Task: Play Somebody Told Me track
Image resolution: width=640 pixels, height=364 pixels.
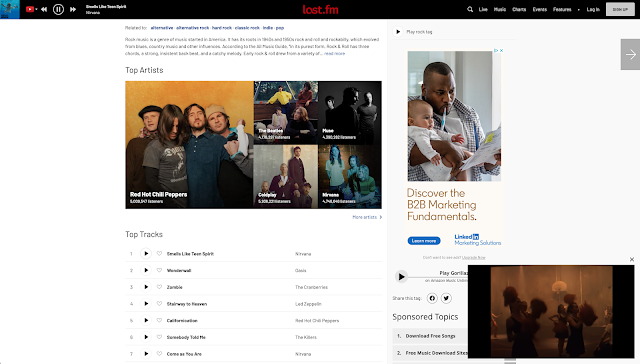Action: click(146, 337)
